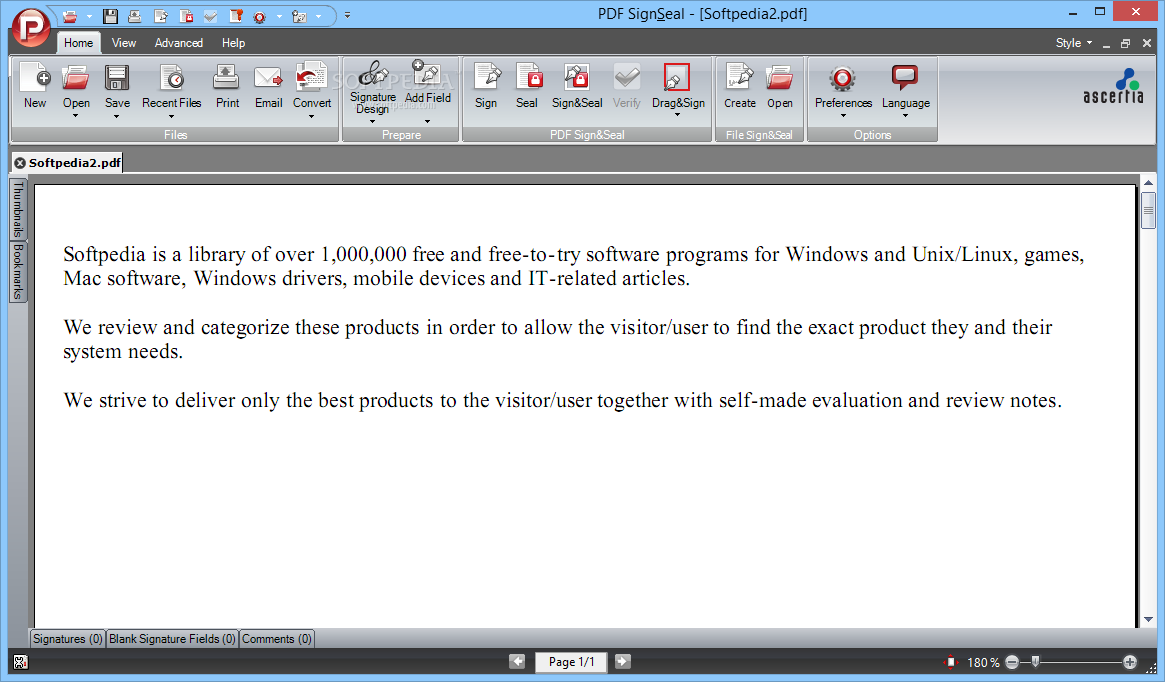1165x682 pixels.
Task: Click quick-access Preferences gear in title bar
Action: [x=260, y=16]
